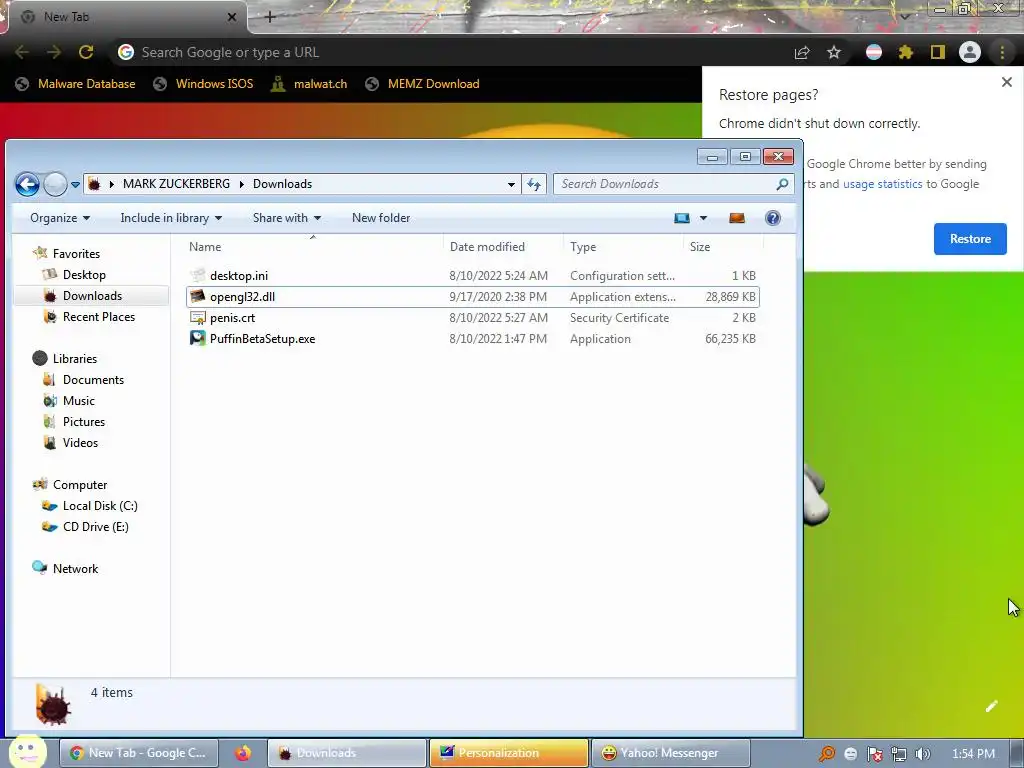Click the opengl32.dll file icon

tap(197, 296)
